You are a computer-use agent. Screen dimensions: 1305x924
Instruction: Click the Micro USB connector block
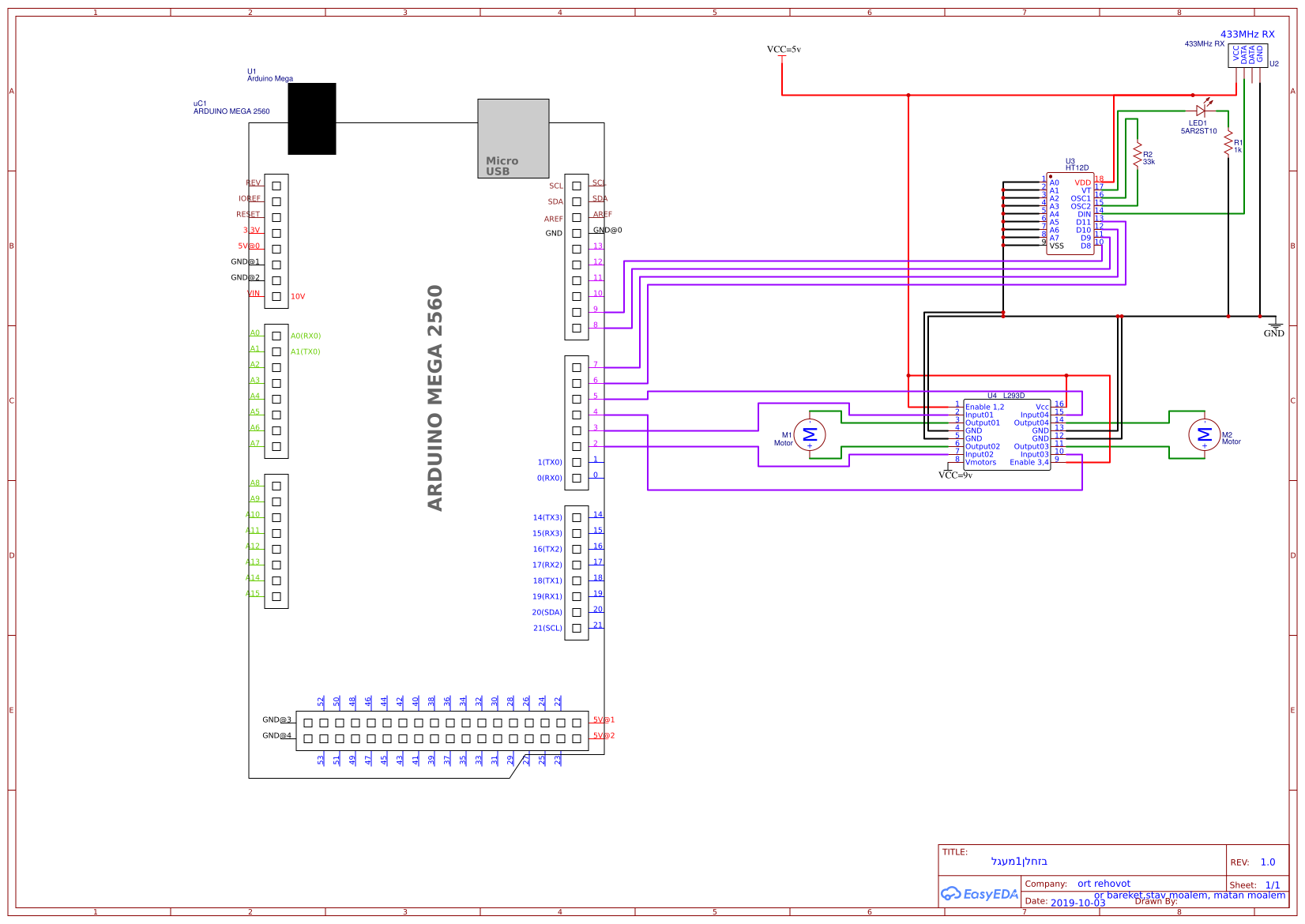513,139
